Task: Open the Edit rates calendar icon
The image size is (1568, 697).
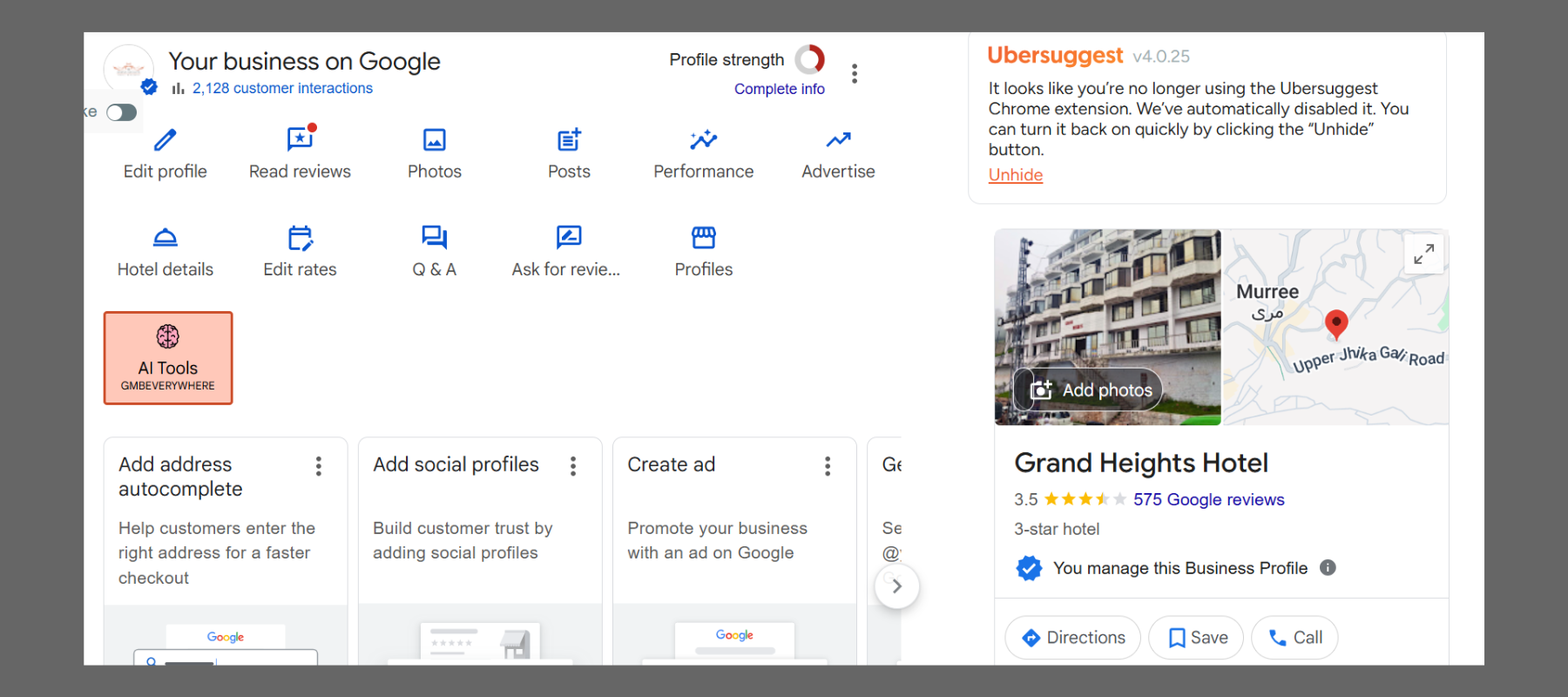Action: click(x=300, y=238)
